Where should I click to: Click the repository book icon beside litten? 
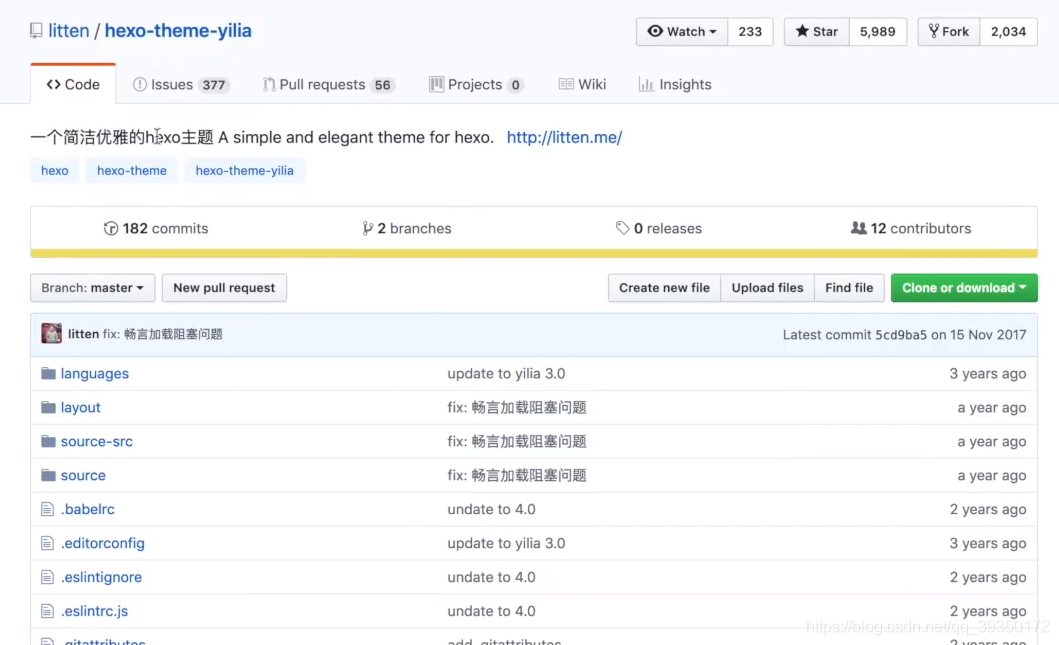36,31
